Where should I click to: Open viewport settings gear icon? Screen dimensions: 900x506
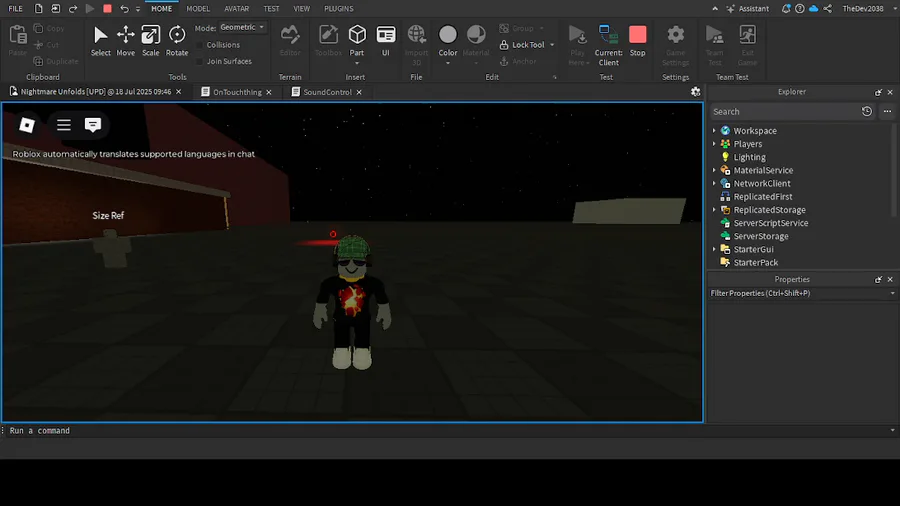[696, 92]
